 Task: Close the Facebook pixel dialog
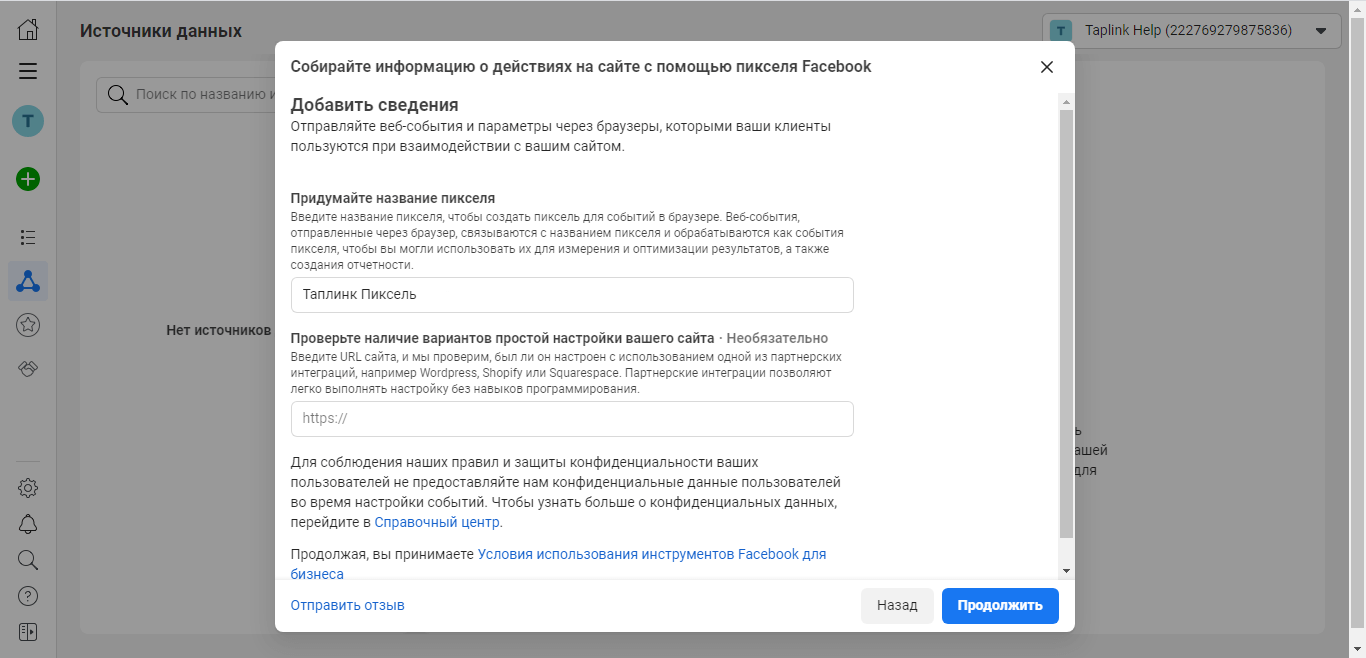(1047, 67)
